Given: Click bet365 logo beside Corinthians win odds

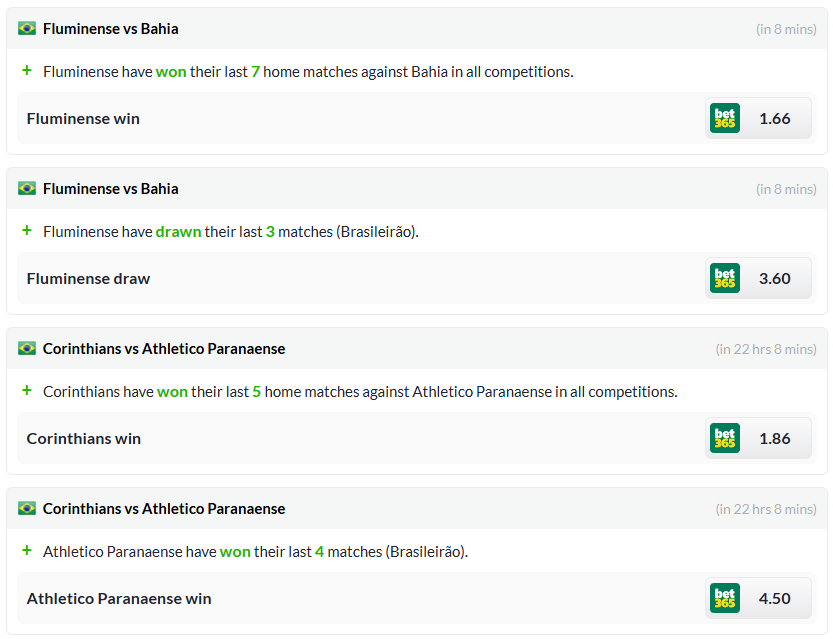Looking at the screenshot, I should [x=725, y=438].
